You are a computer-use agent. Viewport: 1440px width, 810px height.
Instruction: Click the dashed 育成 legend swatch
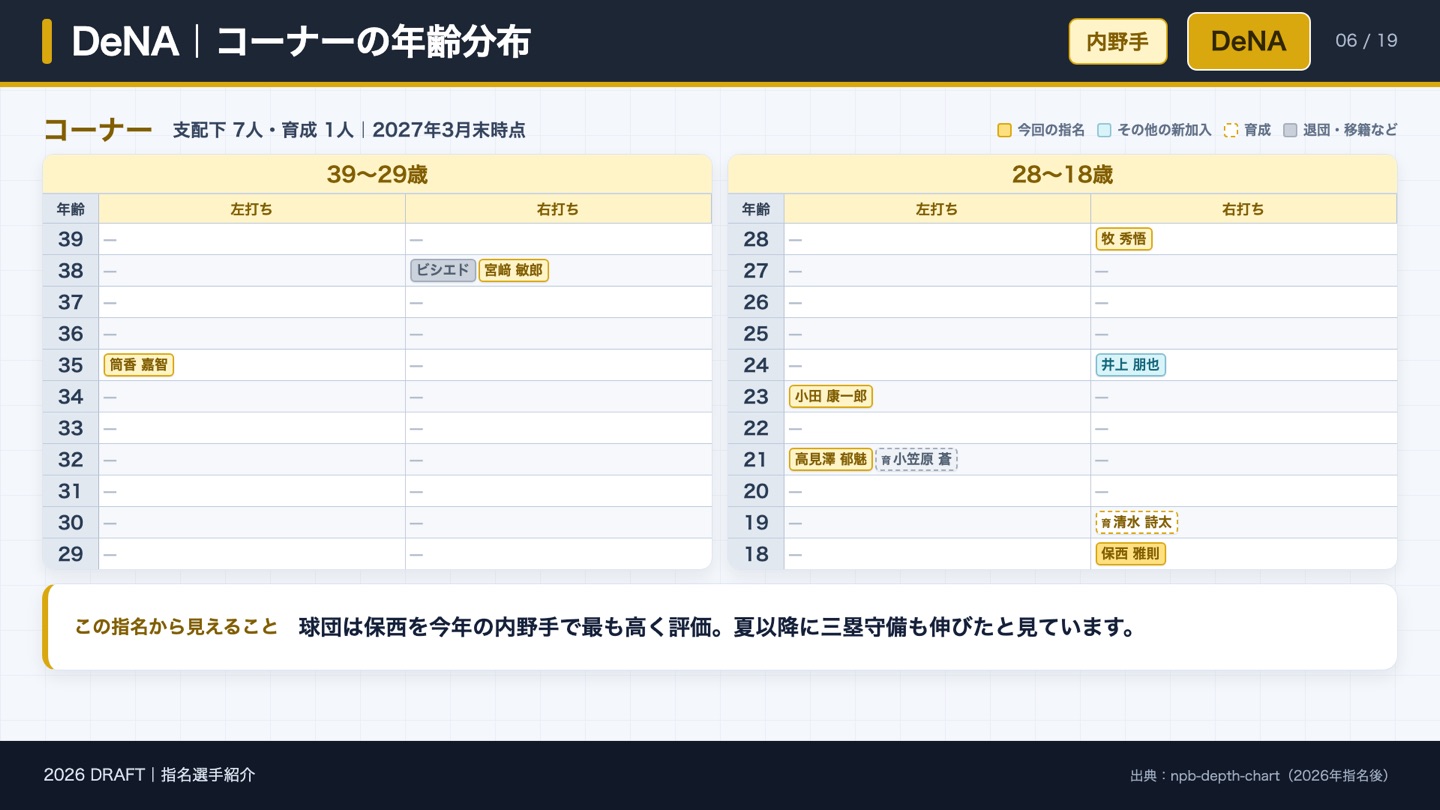click(1231, 130)
